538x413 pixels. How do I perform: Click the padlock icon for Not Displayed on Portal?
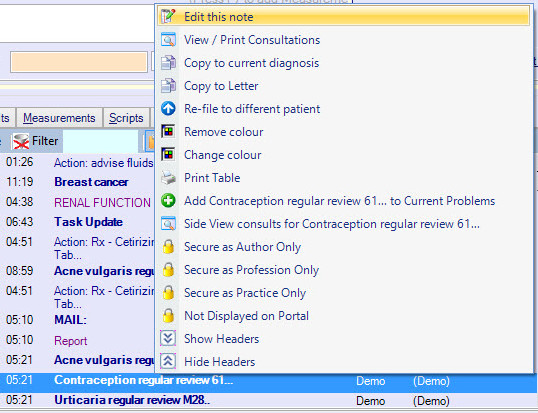(x=168, y=316)
